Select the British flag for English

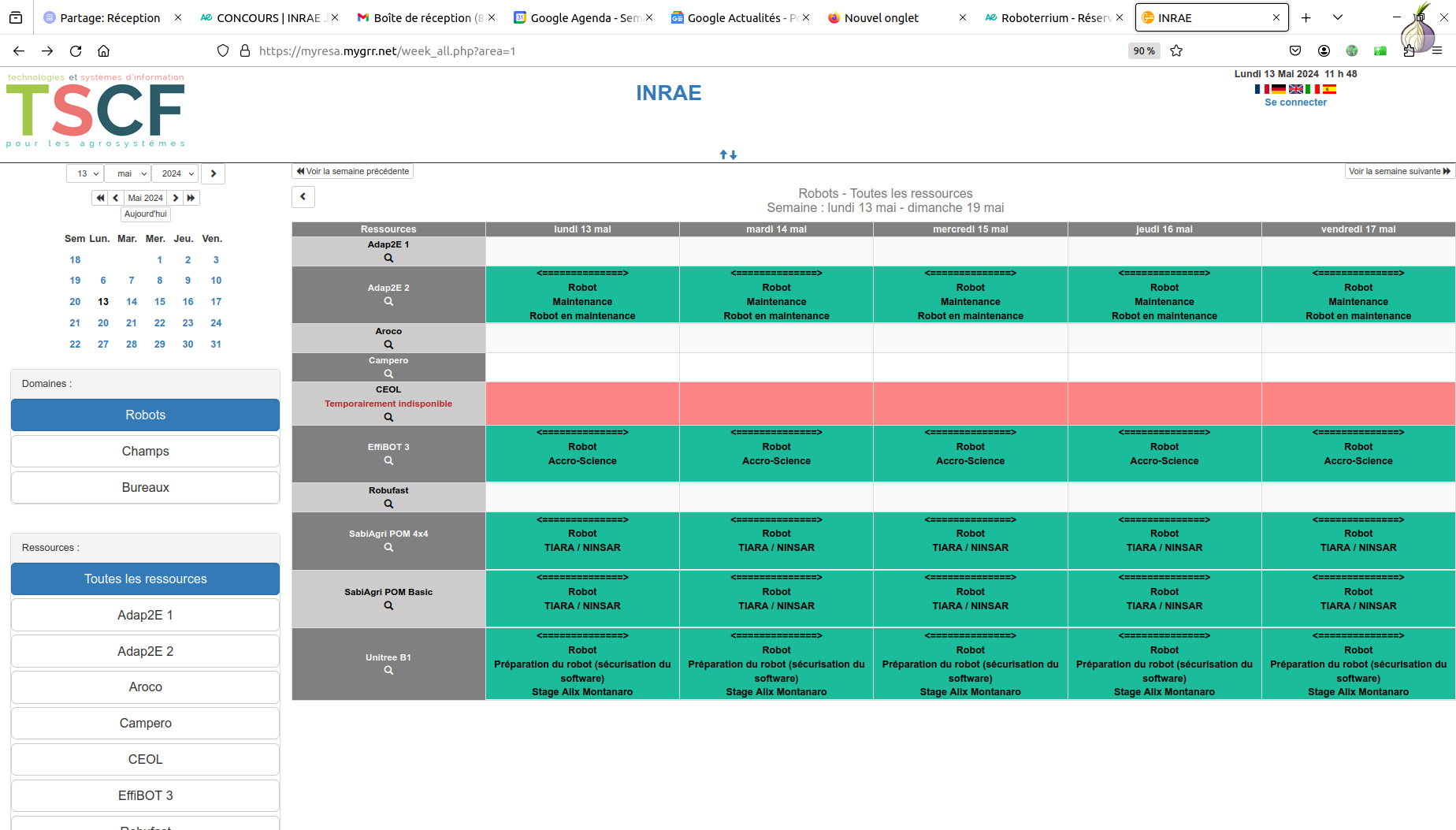[1295, 89]
